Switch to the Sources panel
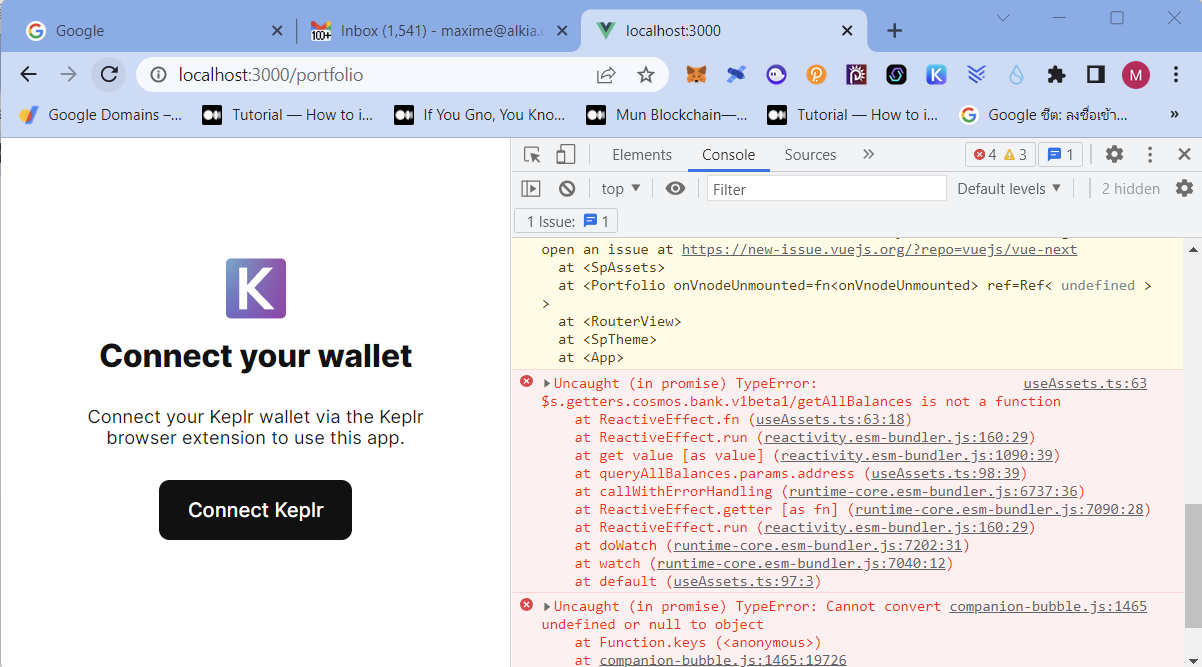 coord(810,154)
